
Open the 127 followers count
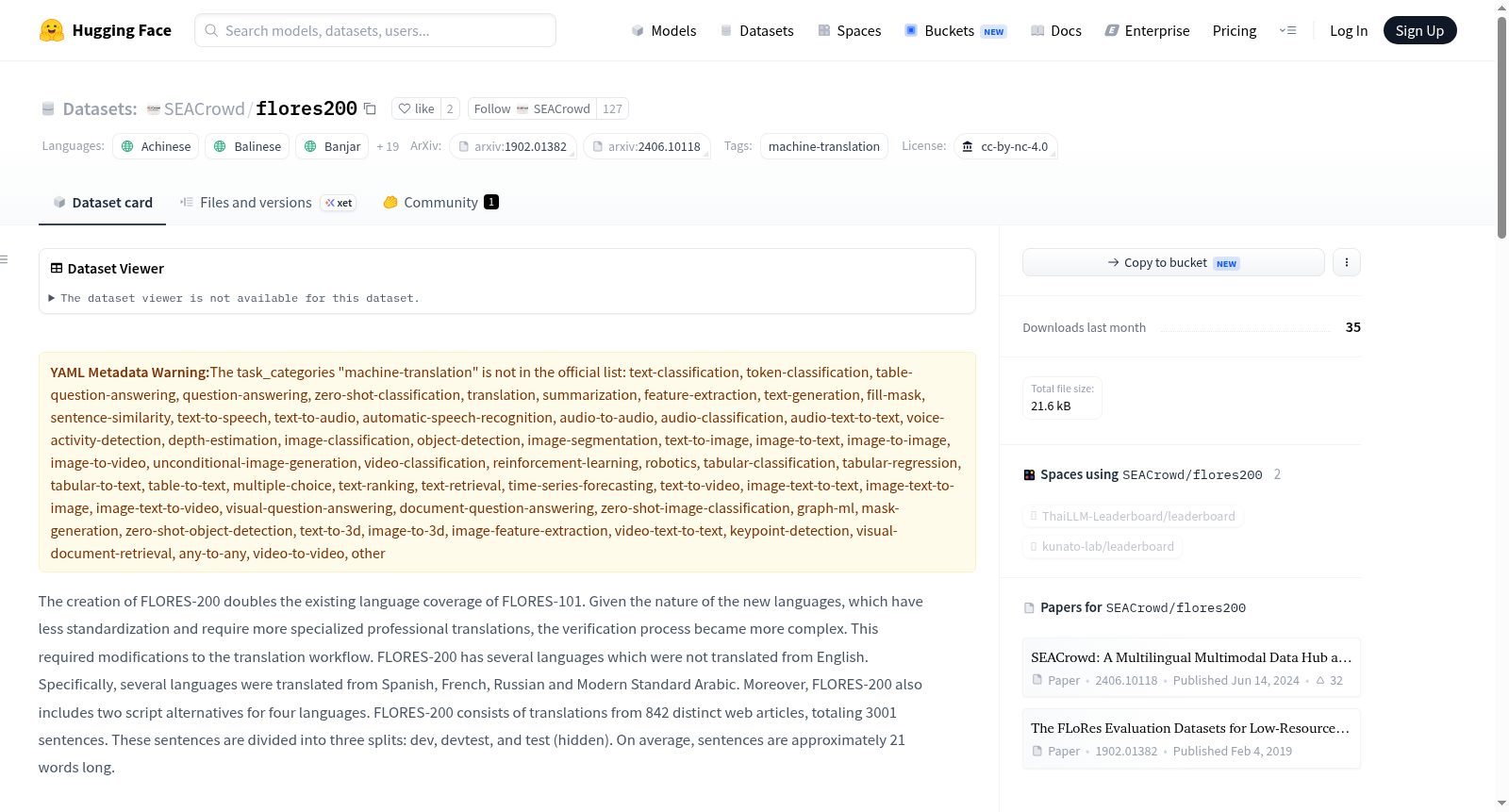tap(612, 108)
